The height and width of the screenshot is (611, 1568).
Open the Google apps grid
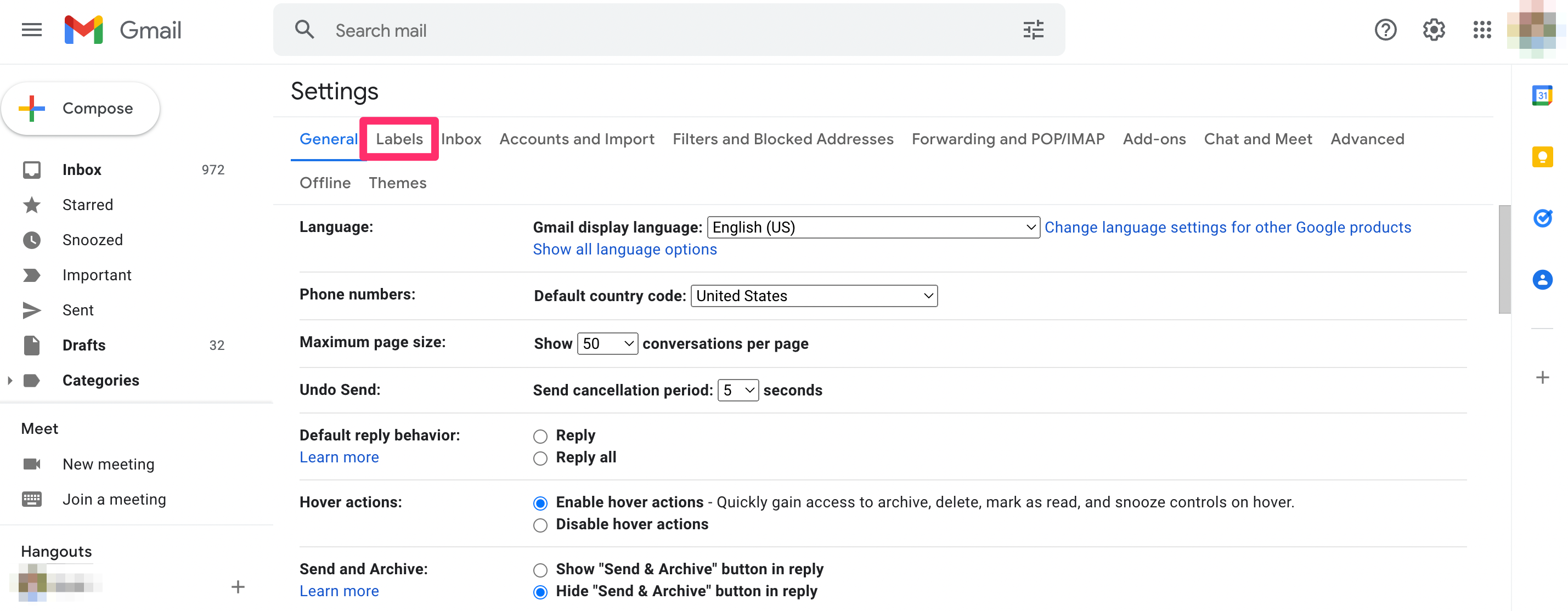pyautogui.click(x=1482, y=29)
